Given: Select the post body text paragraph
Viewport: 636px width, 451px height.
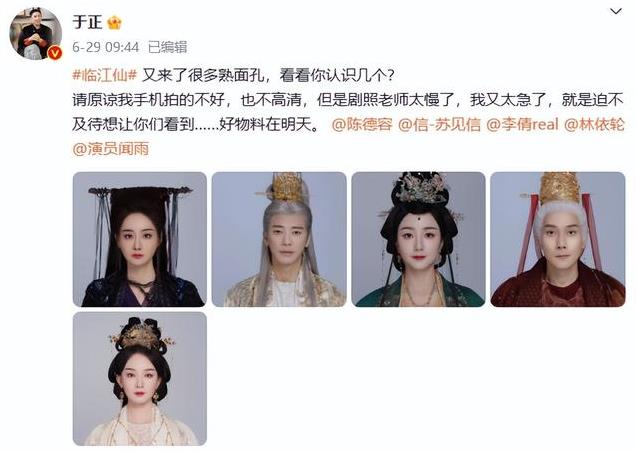Looking at the screenshot, I should [348, 112].
